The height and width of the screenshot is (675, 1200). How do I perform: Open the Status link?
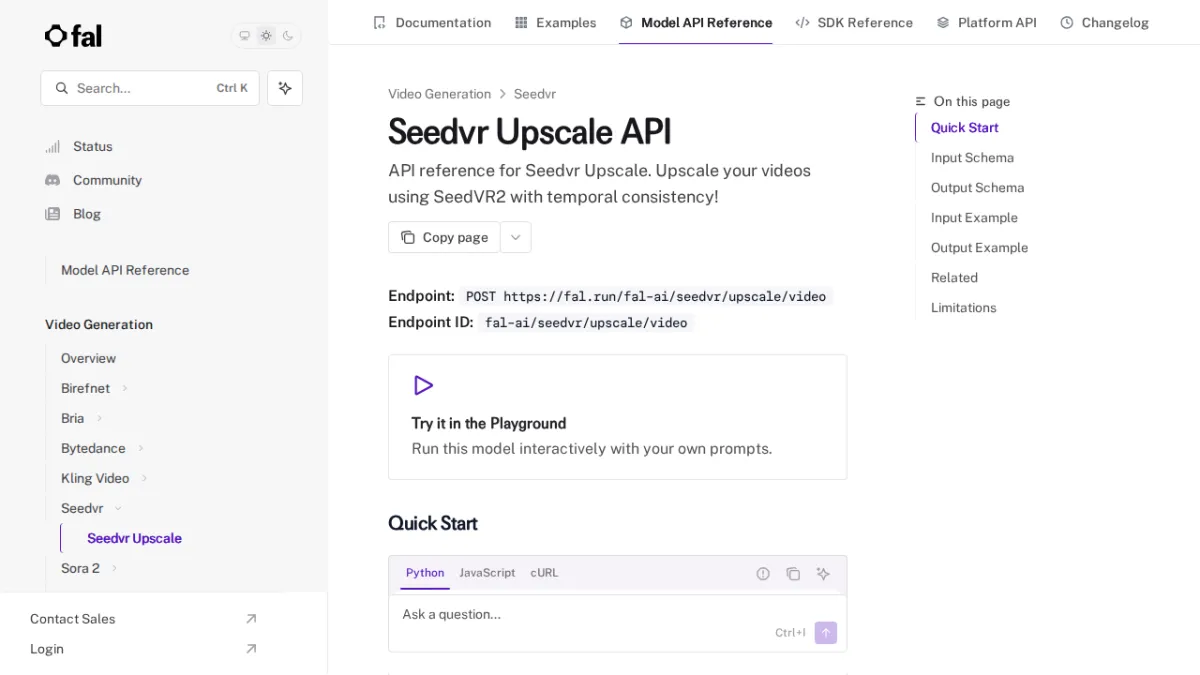[x=92, y=146]
